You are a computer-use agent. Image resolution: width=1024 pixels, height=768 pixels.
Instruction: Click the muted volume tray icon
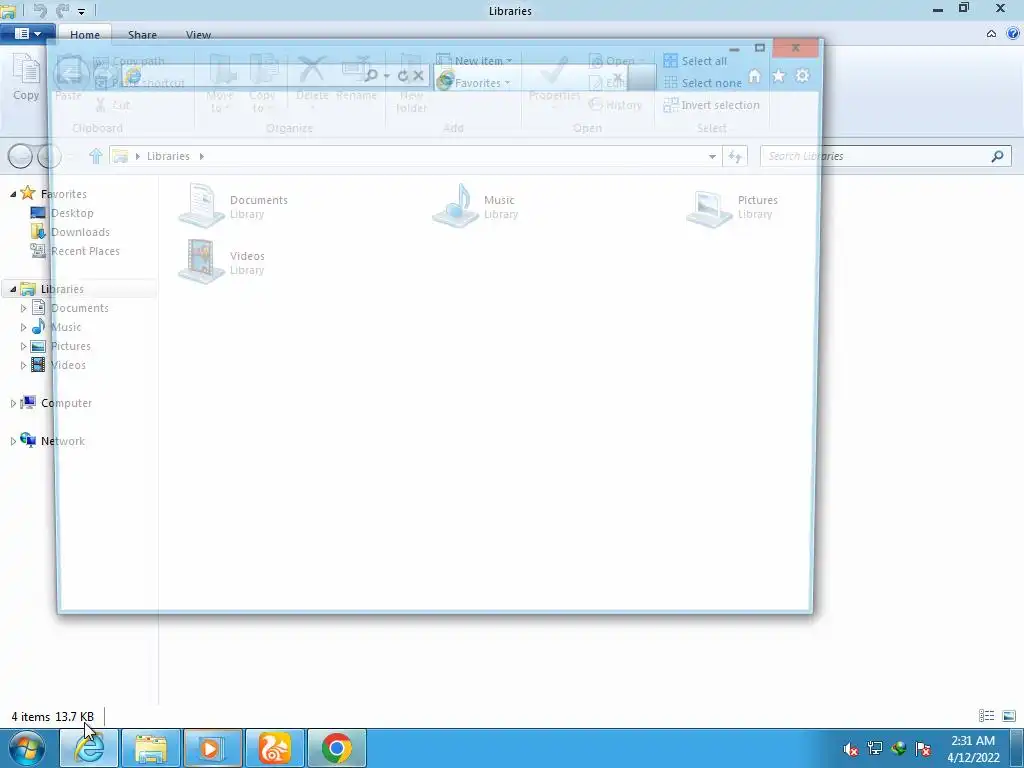click(x=850, y=749)
